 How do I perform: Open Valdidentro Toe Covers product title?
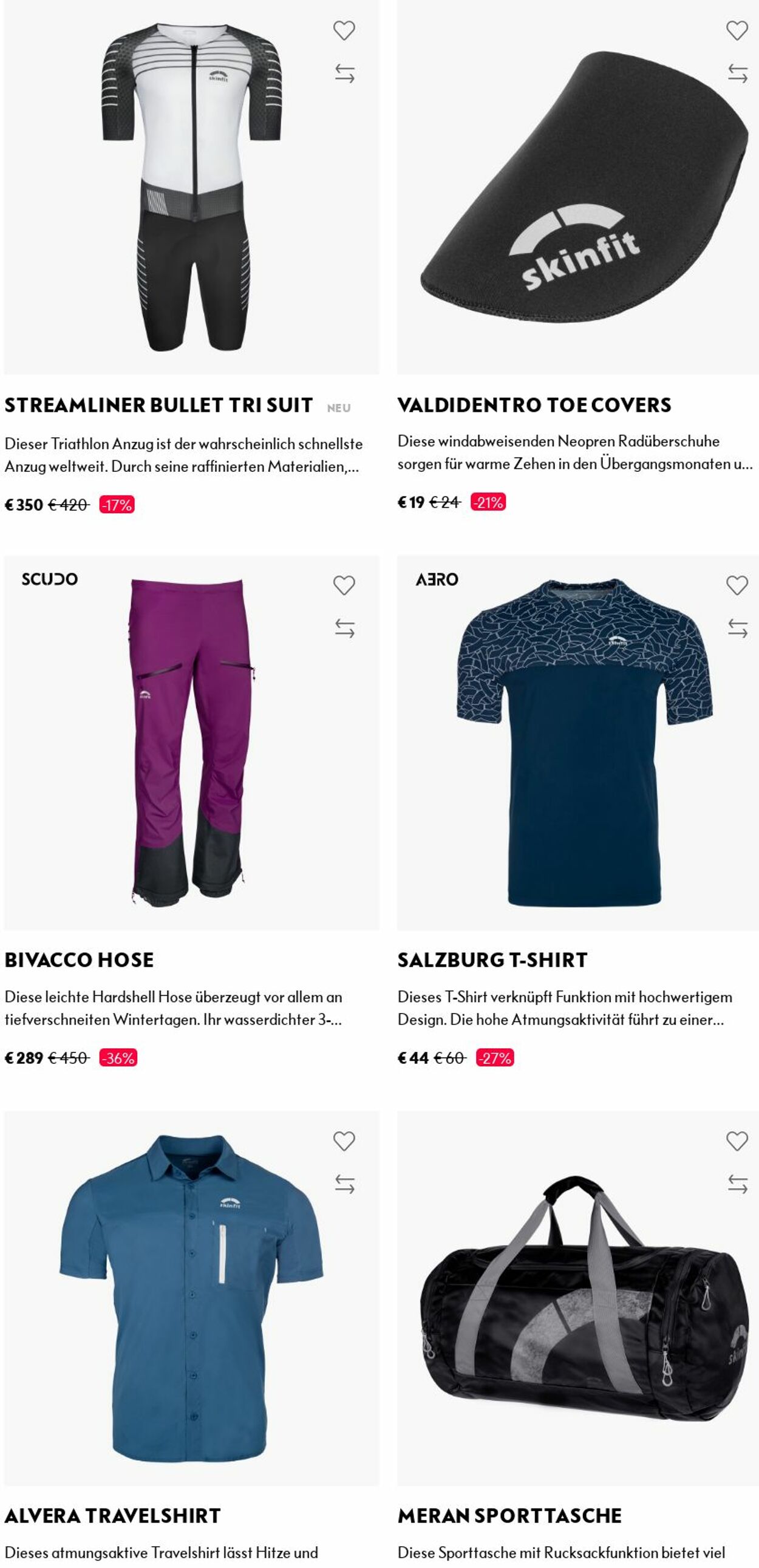(534, 406)
